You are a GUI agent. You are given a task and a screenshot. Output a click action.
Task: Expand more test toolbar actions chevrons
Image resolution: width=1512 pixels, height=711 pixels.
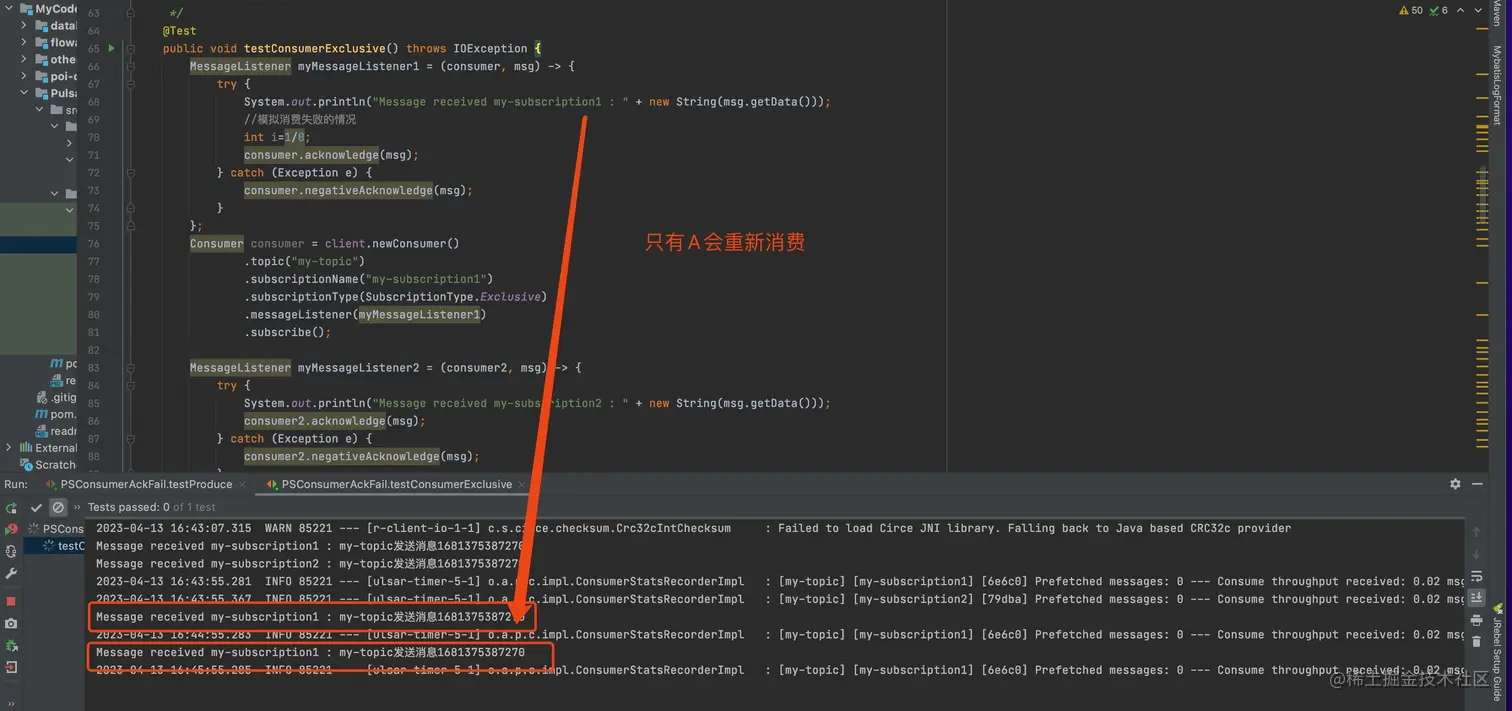pyautogui.click(x=77, y=508)
